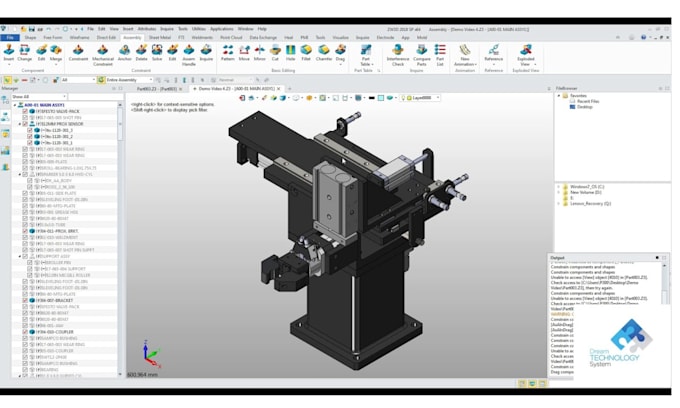The height and width of the screenshot is (408, 680).
Task: Open the File ribbon tab
Action: [10, 38]
